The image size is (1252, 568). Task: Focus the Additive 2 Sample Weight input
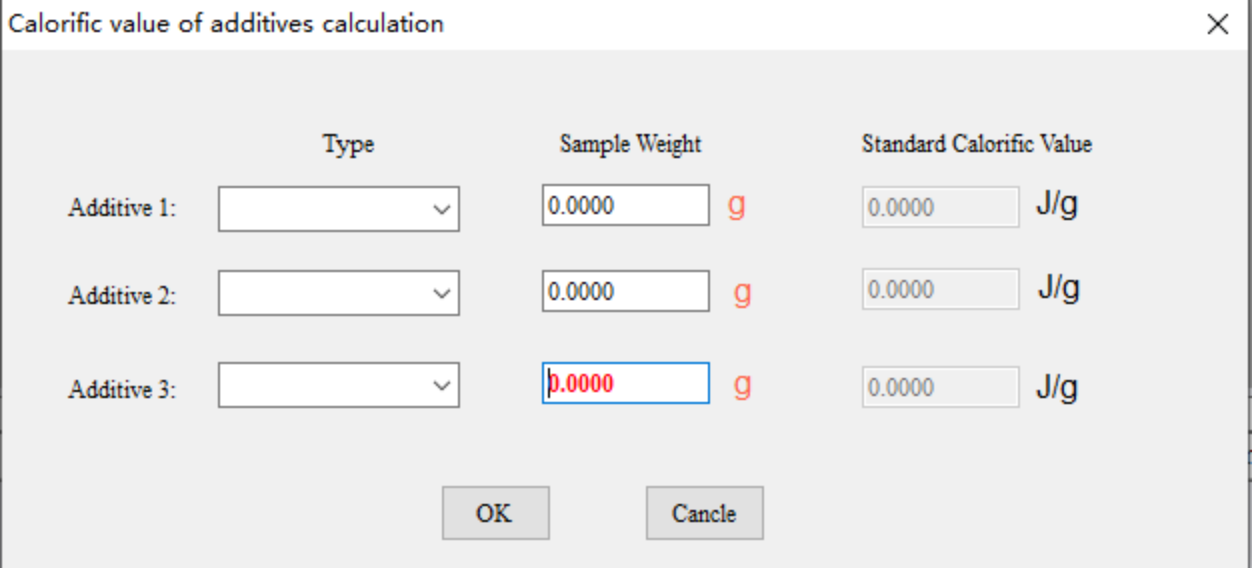pos(625,291)
